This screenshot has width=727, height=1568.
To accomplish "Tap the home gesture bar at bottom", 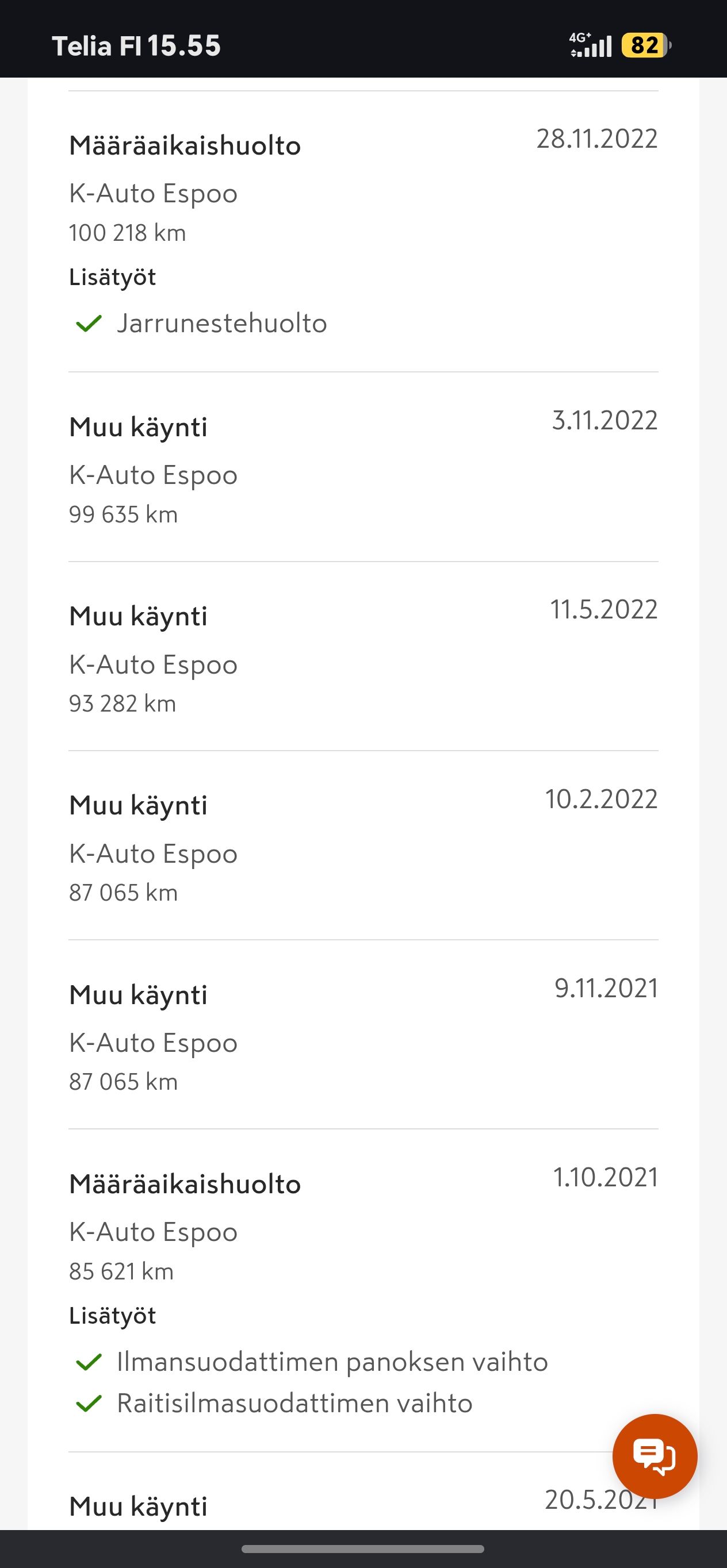I will pyautogui.click(x=363, y=1549).
